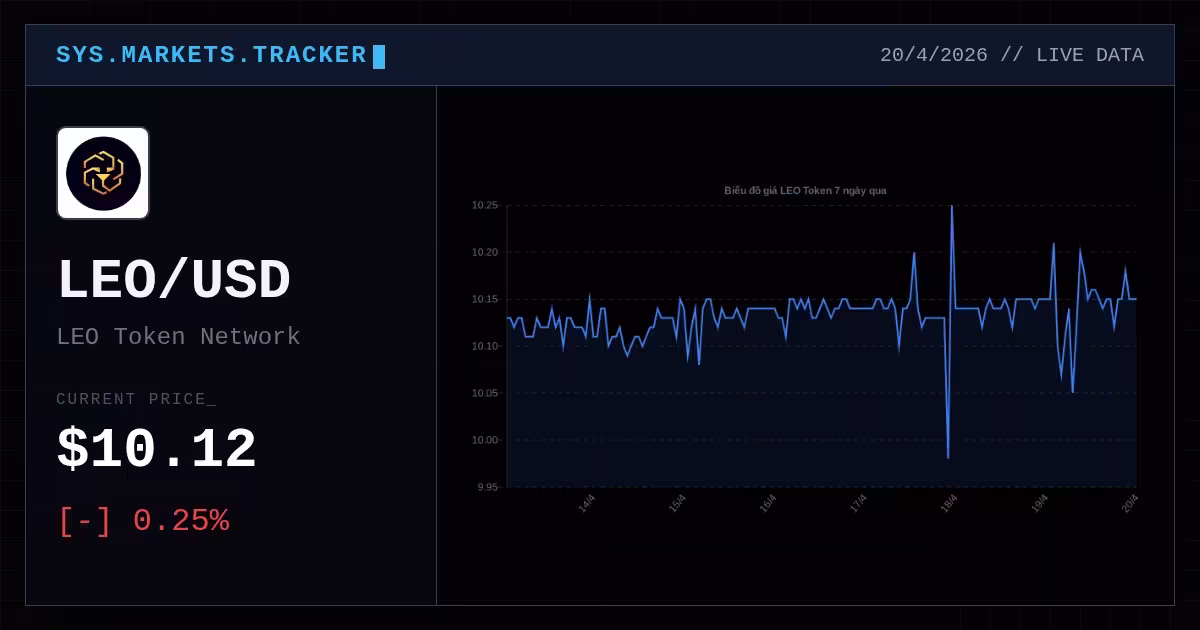Click the [-] 0.25% change indicator

click(144, 521)
